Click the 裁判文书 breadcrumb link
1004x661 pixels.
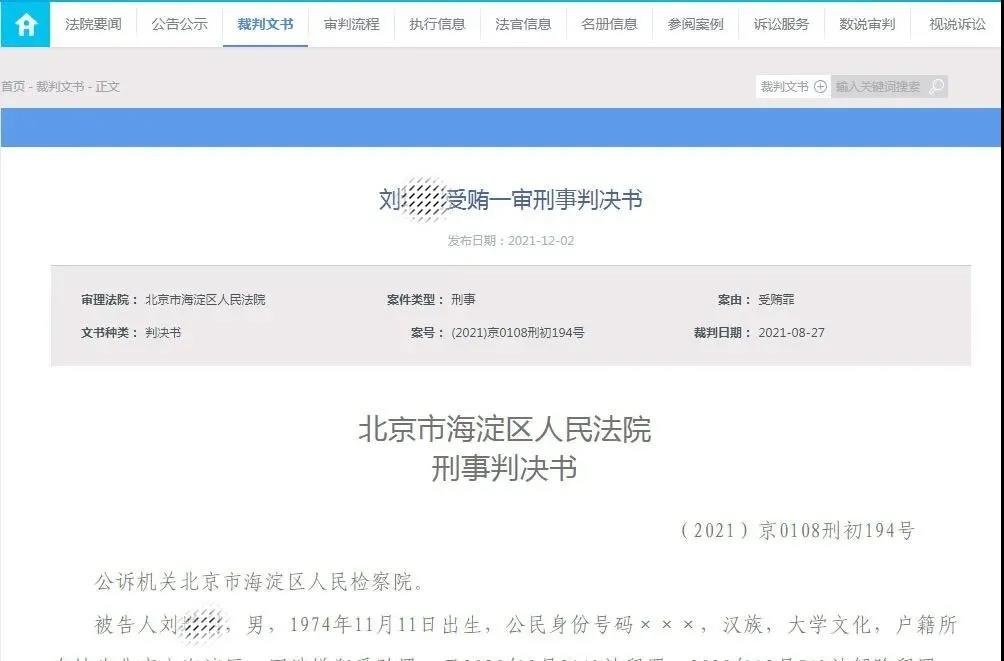[x=60, y=87]
